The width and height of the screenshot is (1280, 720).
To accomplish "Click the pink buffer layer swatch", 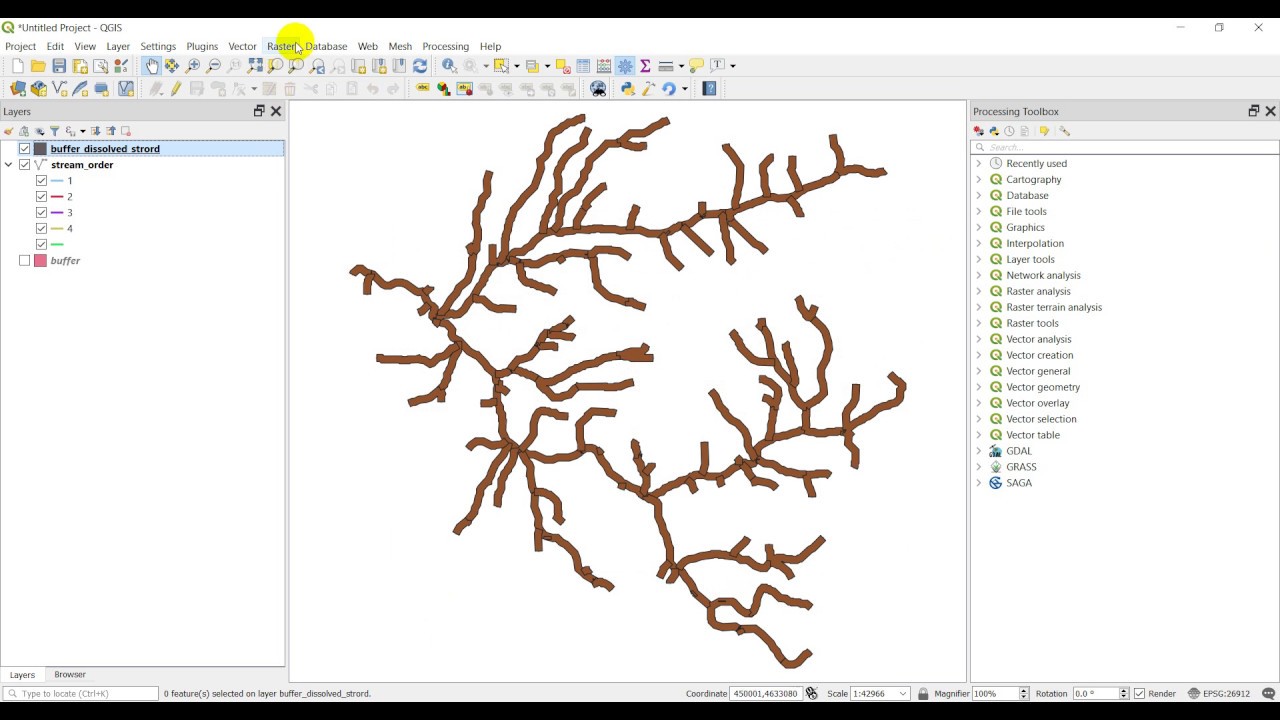I will [x=41, y=261].
